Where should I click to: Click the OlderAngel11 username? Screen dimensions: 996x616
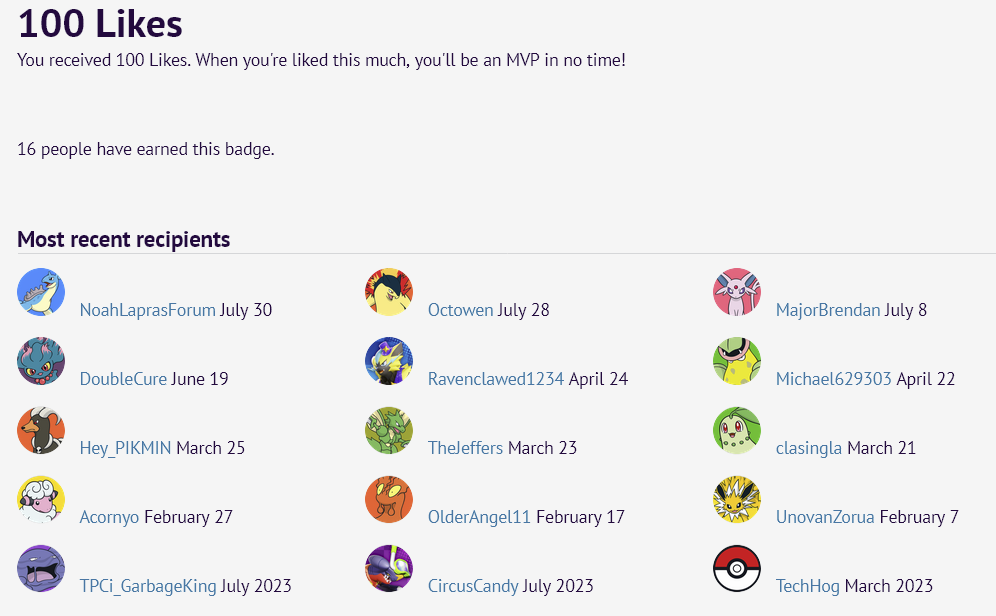tap(479, 517)
